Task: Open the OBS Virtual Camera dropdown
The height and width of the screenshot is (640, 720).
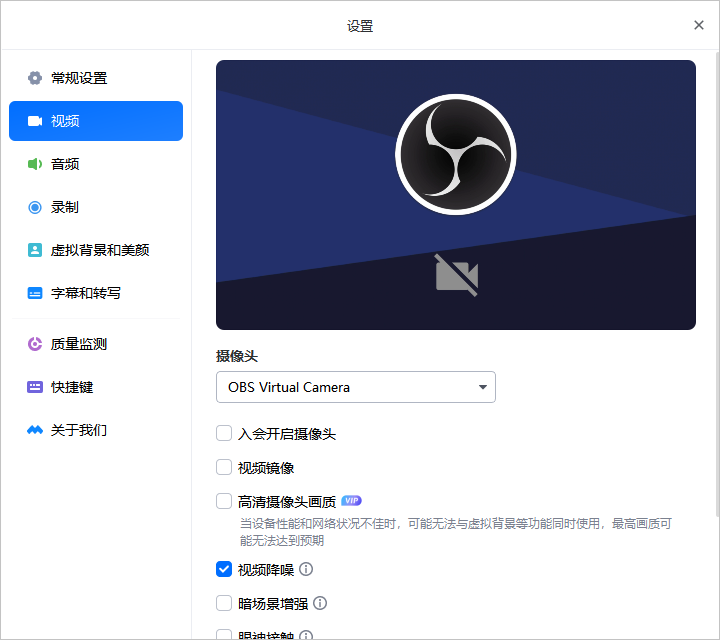Action: pyautogui.click(x=355, y=387)
